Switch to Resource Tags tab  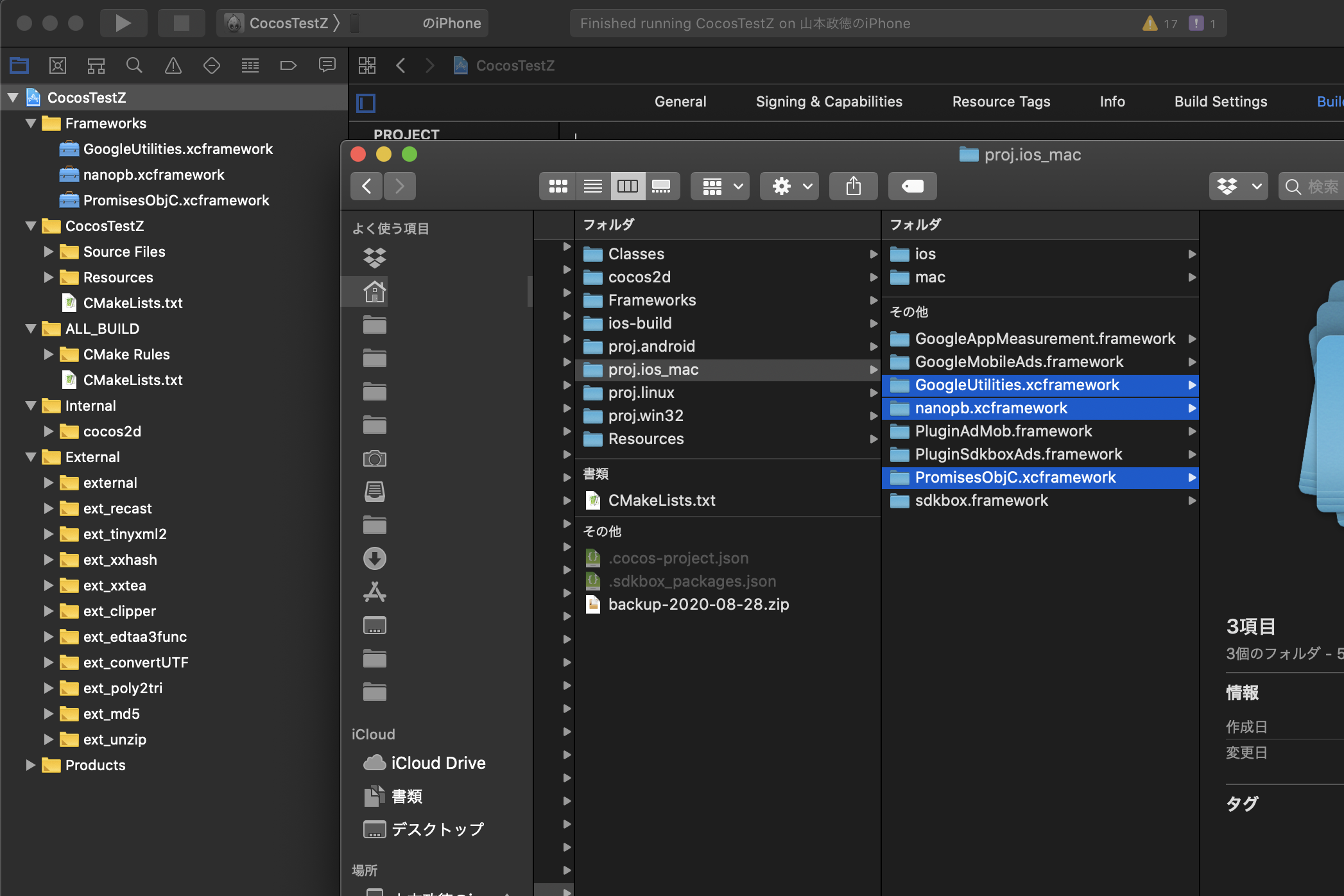(x=1001, y=101)
